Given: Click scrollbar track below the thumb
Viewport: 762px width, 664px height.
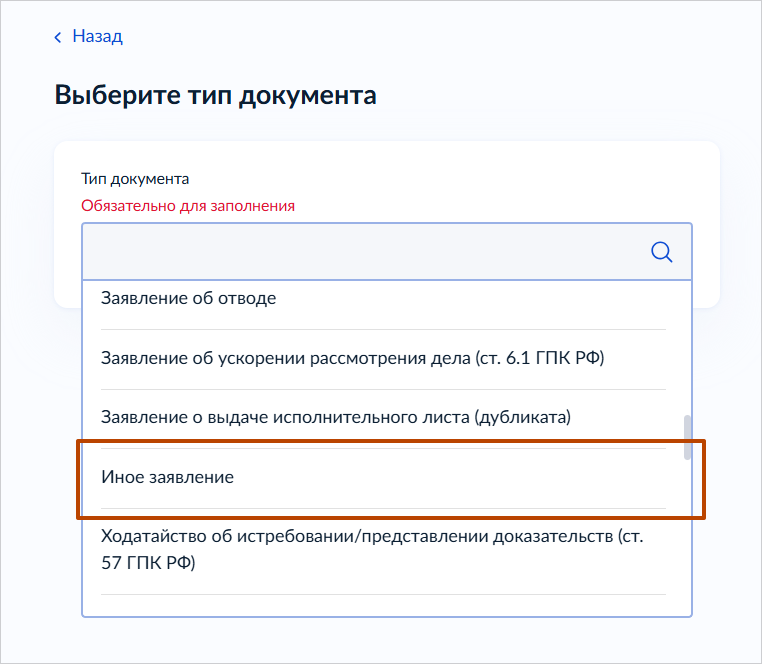Looking at the screenshot, I should [686, 540].
